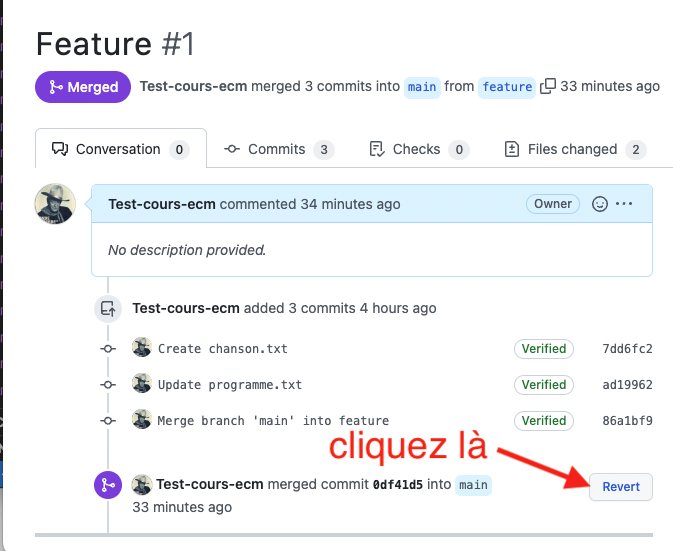Click avatar next to Update programme.txt commit
Viewport: 673px width, 551px height.
click(142, 384)
